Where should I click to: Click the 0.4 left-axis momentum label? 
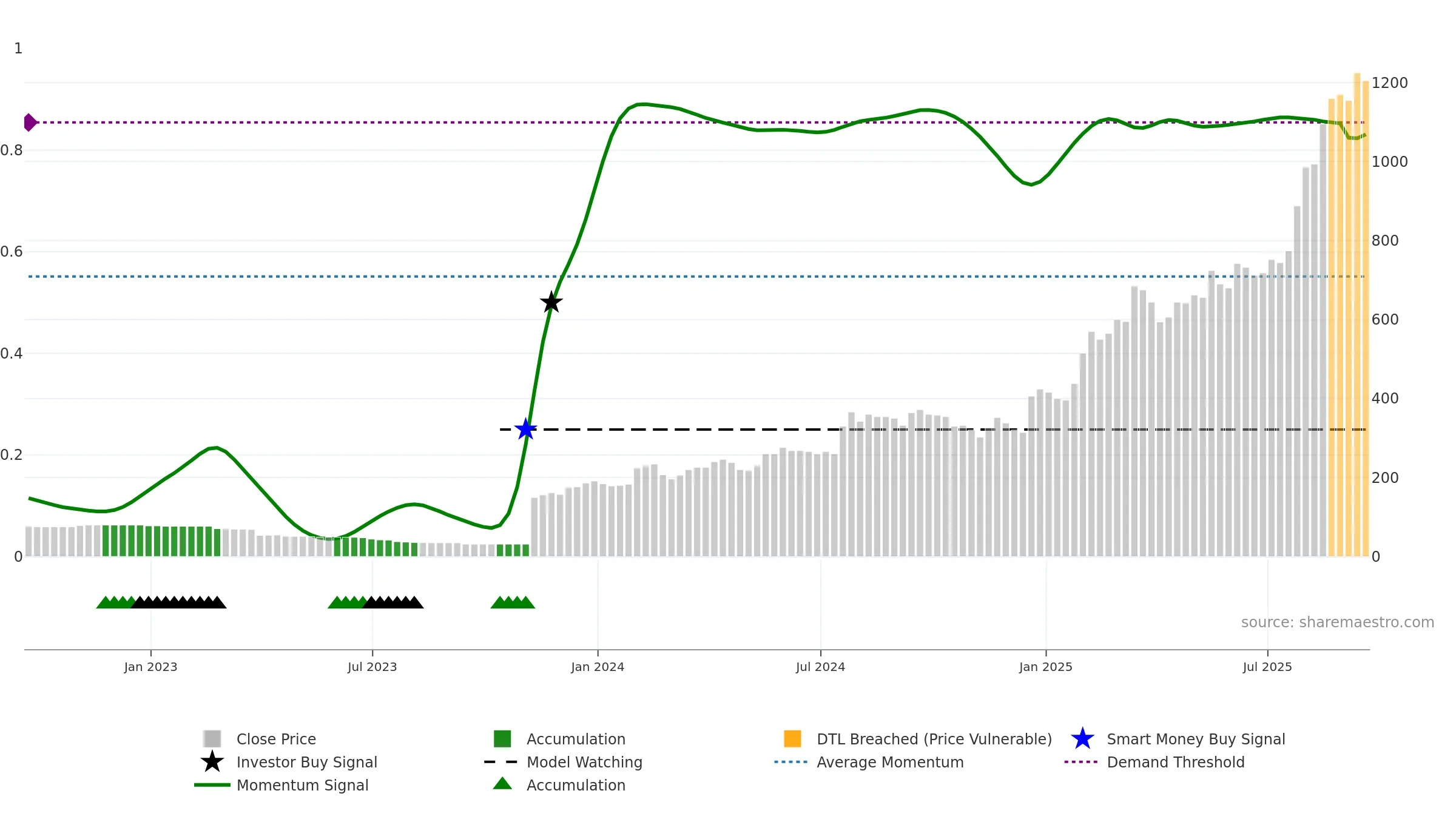12,353
